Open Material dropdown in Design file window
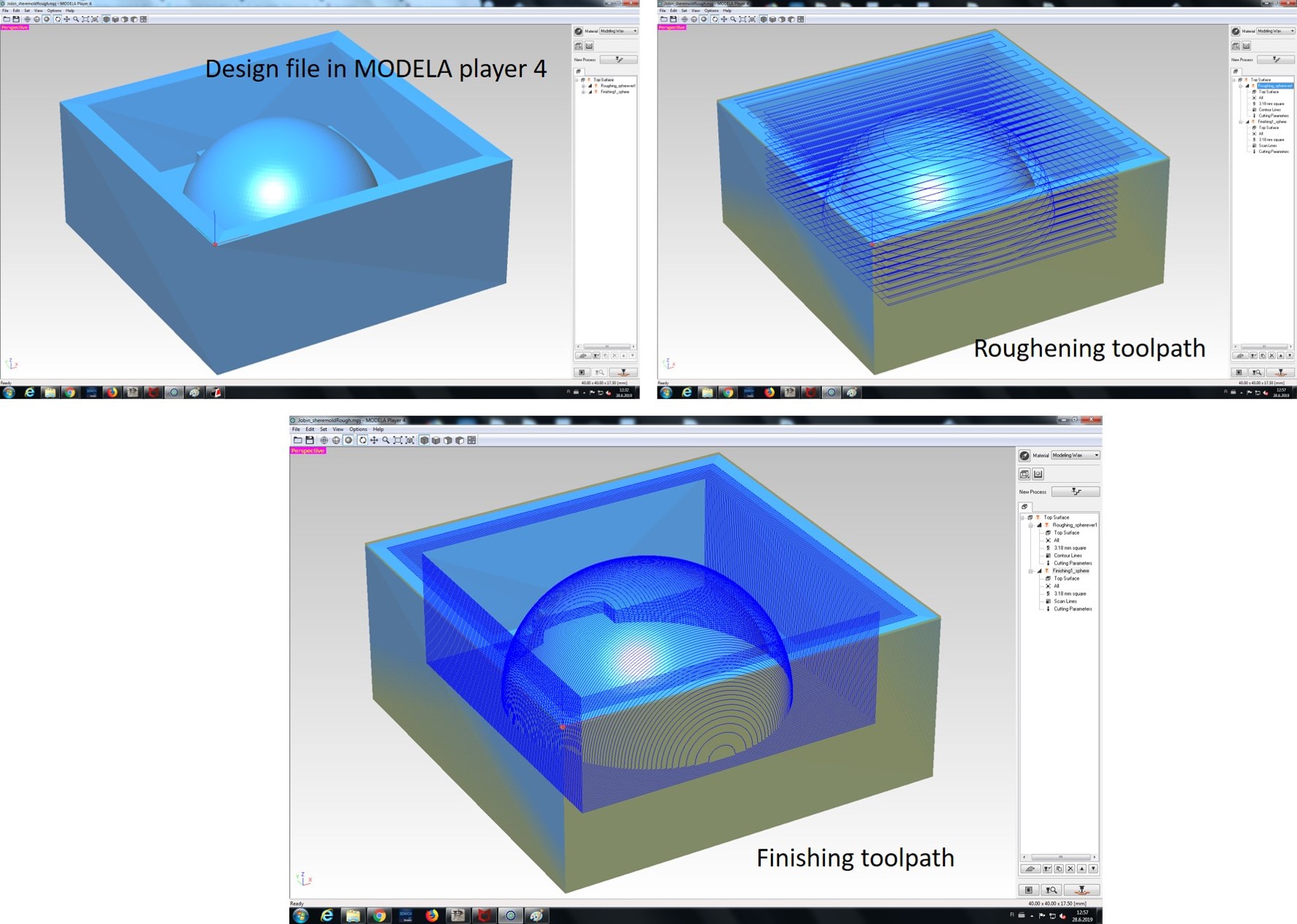Screen dimensions: 1297x924 pyautogui.click(x=619, y=31)
